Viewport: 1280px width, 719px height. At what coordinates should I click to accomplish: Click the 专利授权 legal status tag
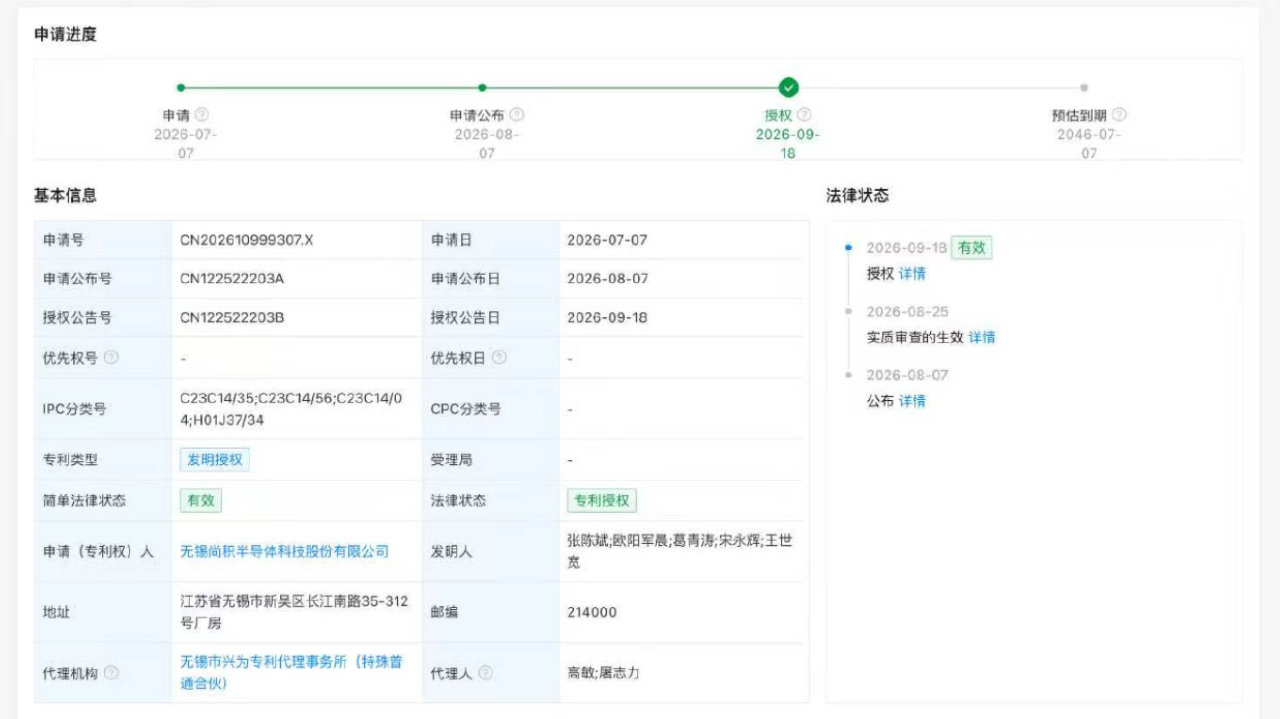click(x=602, y=501)
